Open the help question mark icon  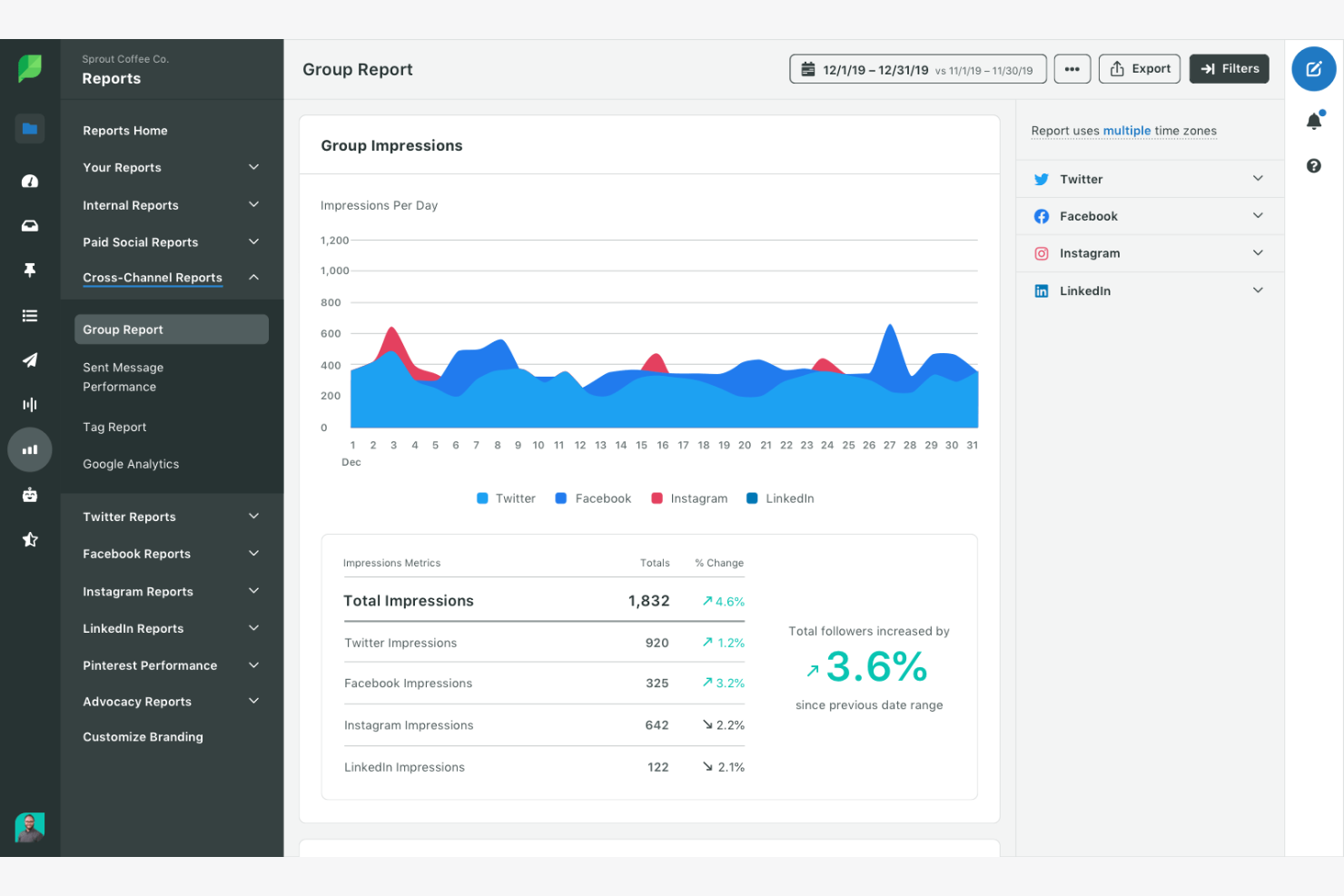click(x=1314, y=165)
